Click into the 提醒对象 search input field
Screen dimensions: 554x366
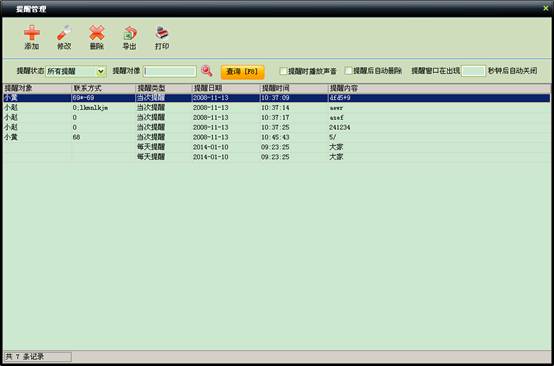click(x=170, y=71)
